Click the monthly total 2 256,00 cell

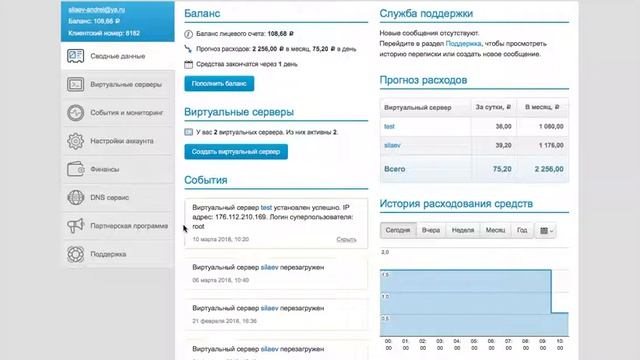click(549, 169)
